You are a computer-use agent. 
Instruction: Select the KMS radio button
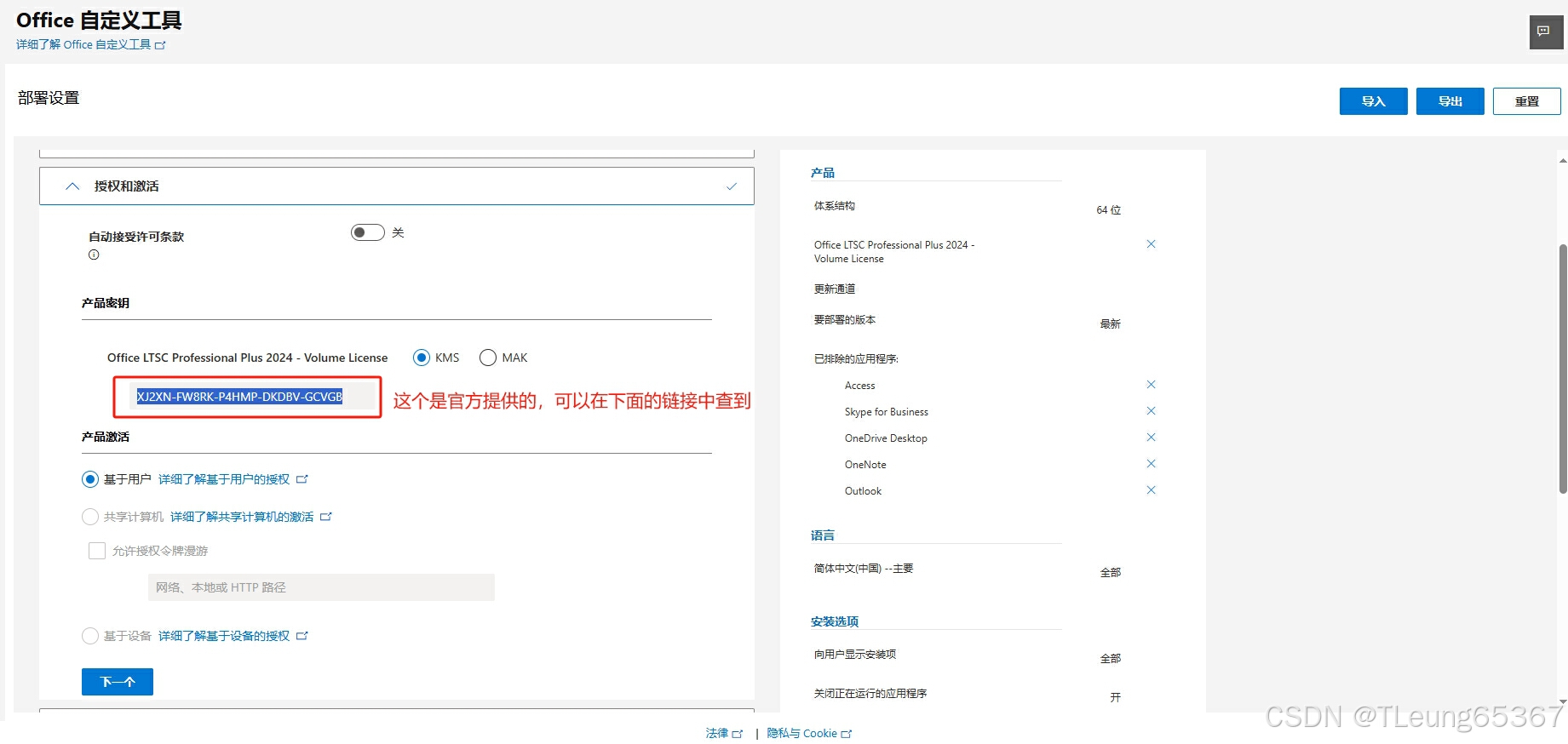point(422,358)
